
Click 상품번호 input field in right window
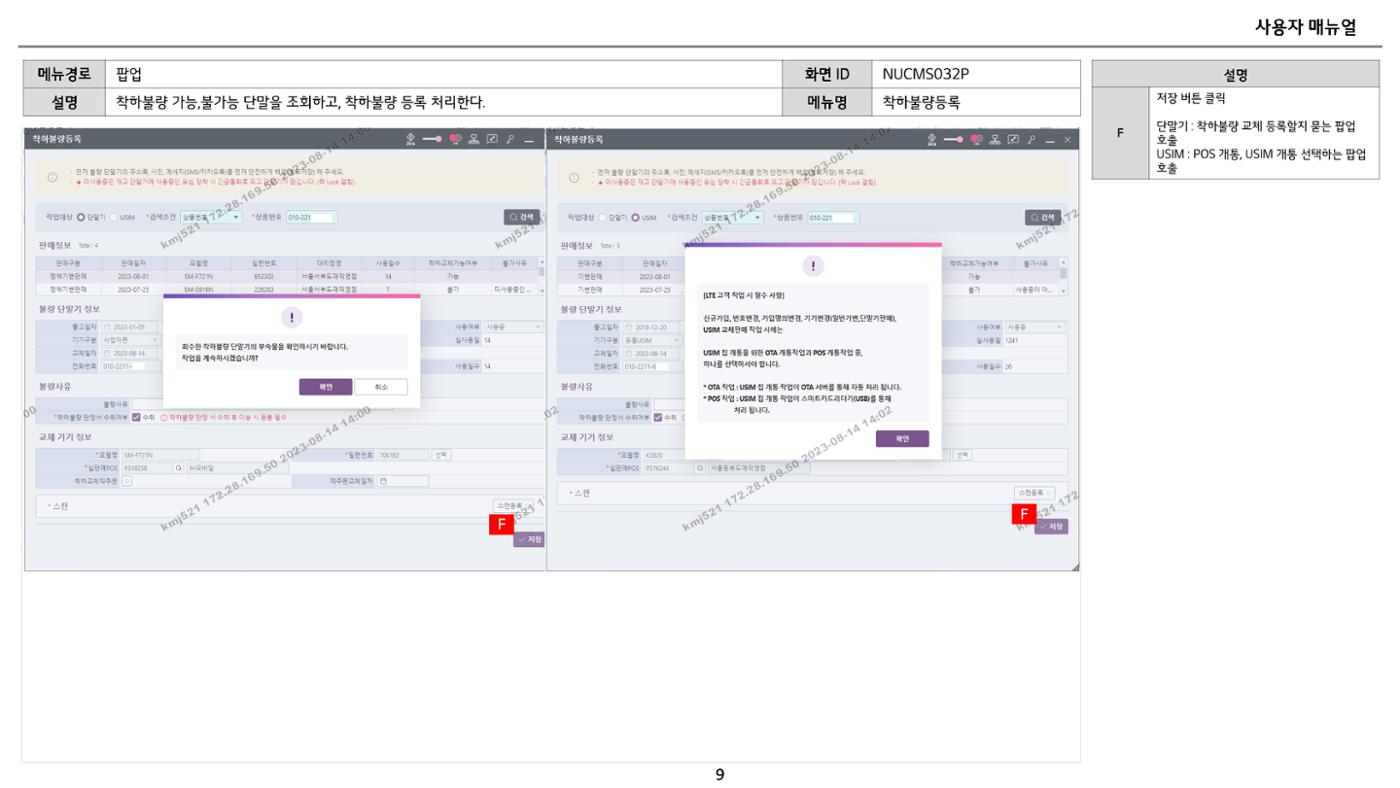(x=834, y=216)
